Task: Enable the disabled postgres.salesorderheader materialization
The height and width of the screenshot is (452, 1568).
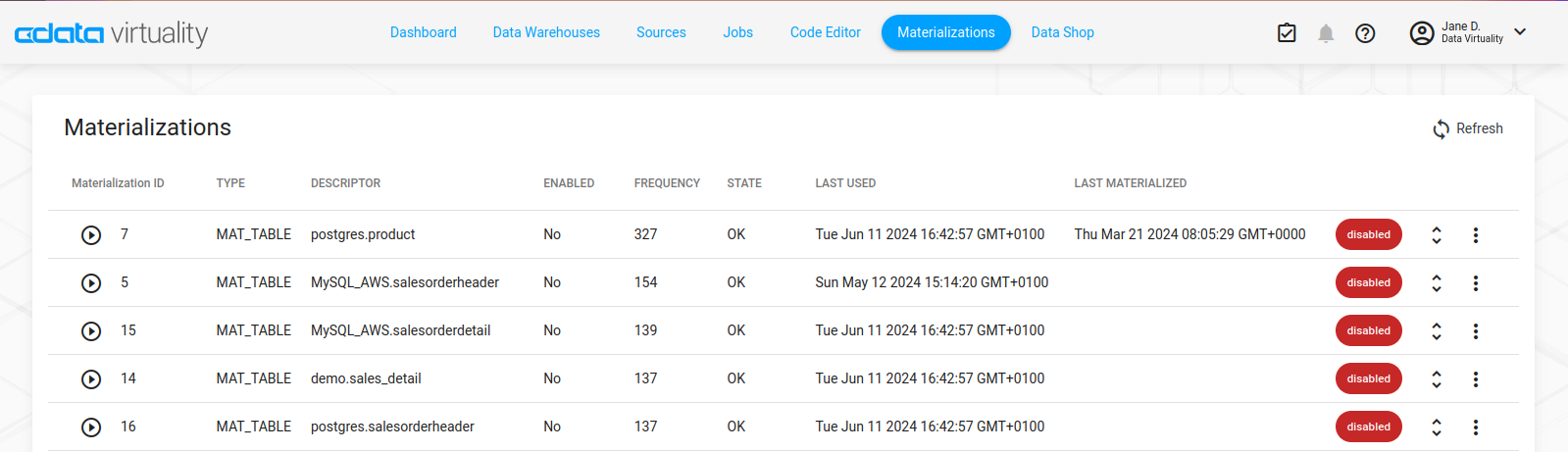Action: 1368,427
